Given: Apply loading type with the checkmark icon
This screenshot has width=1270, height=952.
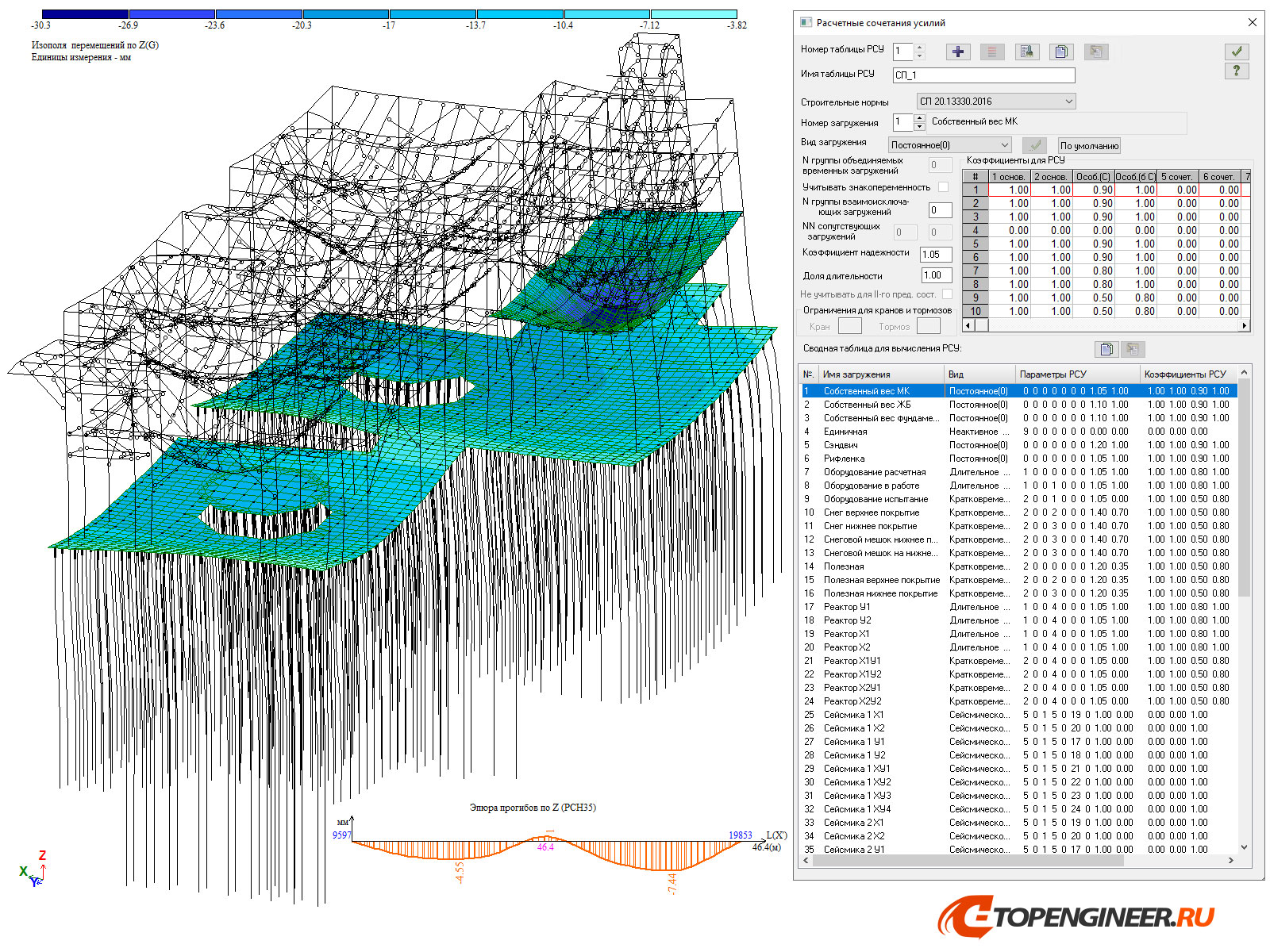Looking at the screenshot, I should click(x=1034, y=145).
